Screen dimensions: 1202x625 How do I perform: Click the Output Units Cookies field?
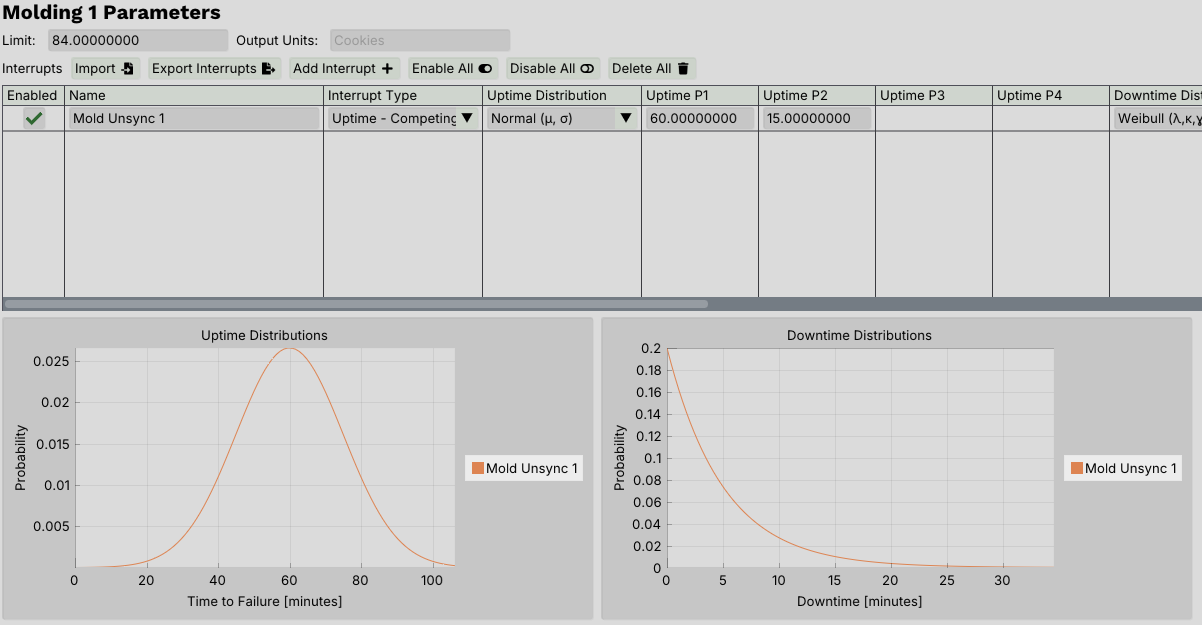[419, 41]
